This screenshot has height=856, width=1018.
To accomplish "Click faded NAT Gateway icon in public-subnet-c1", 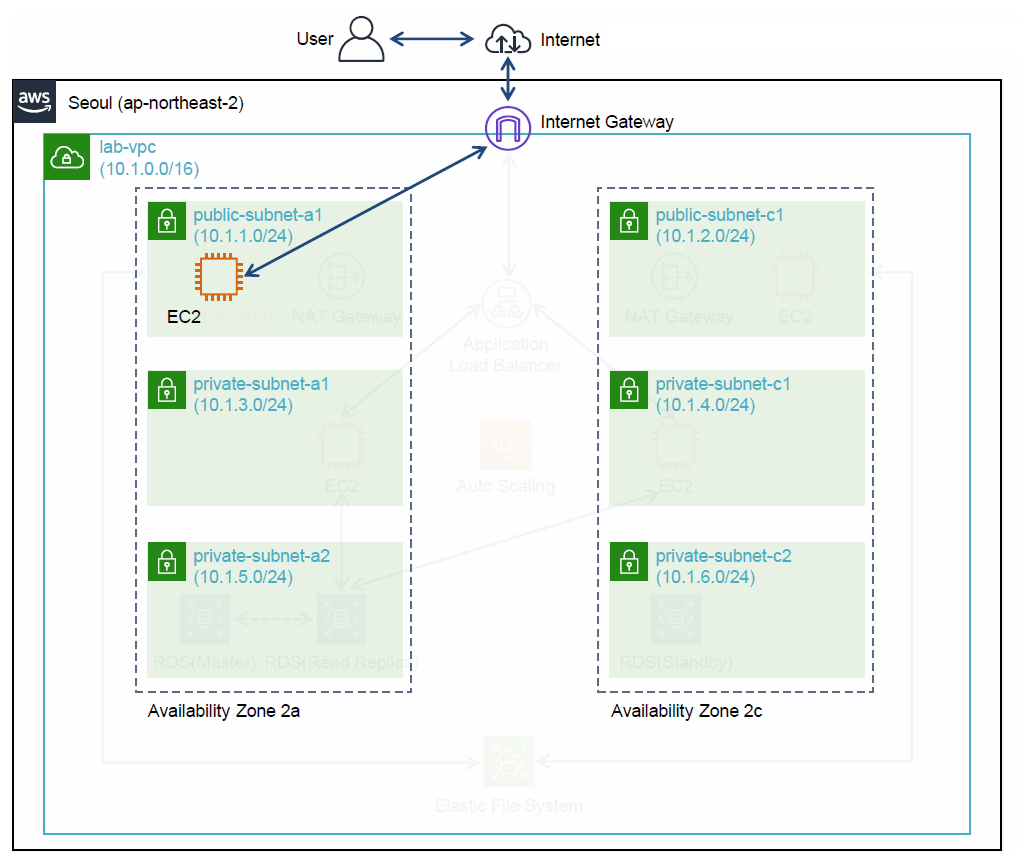I will (675, 277).
